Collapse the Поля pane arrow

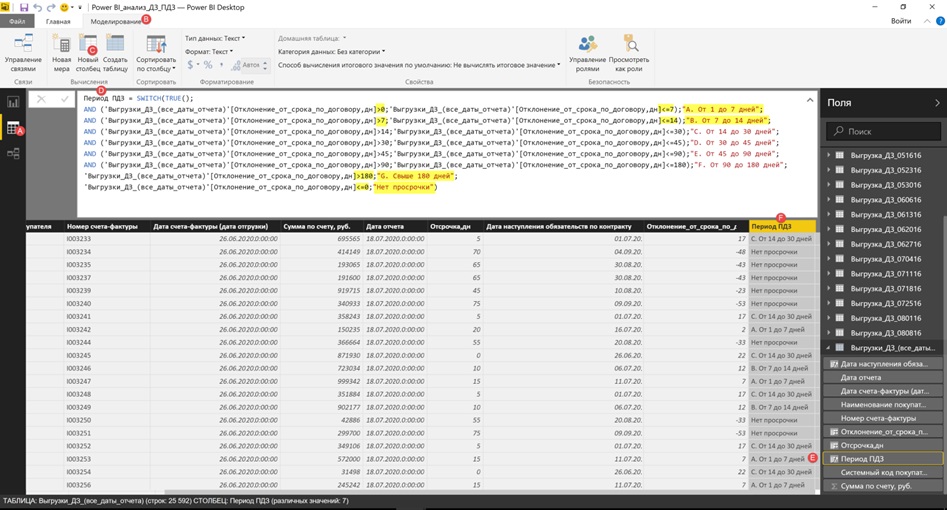click(937, 103)
